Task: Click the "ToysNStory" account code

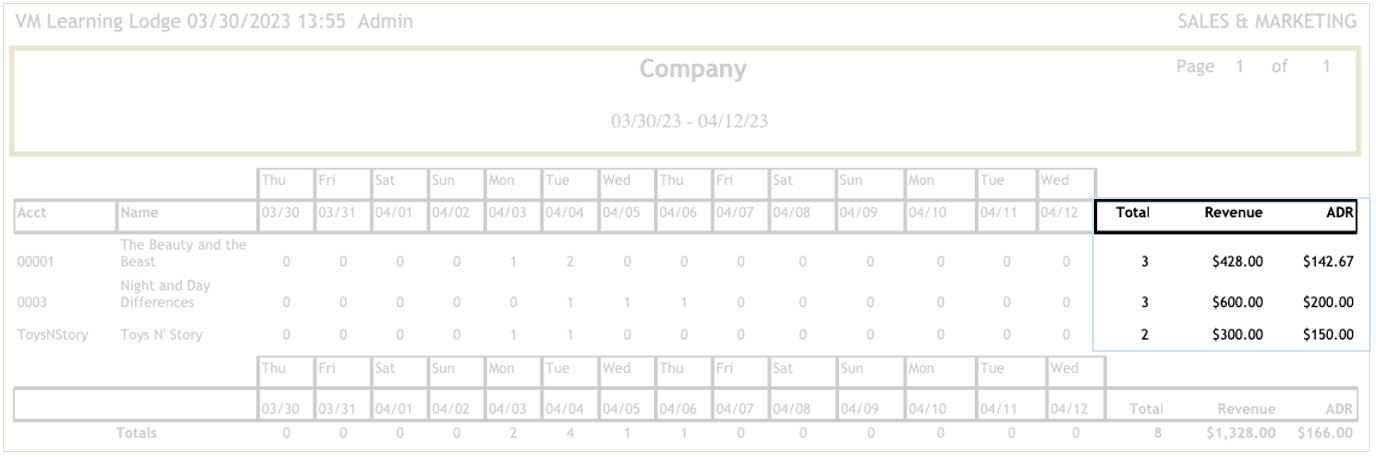Action: tap(50, 335)
